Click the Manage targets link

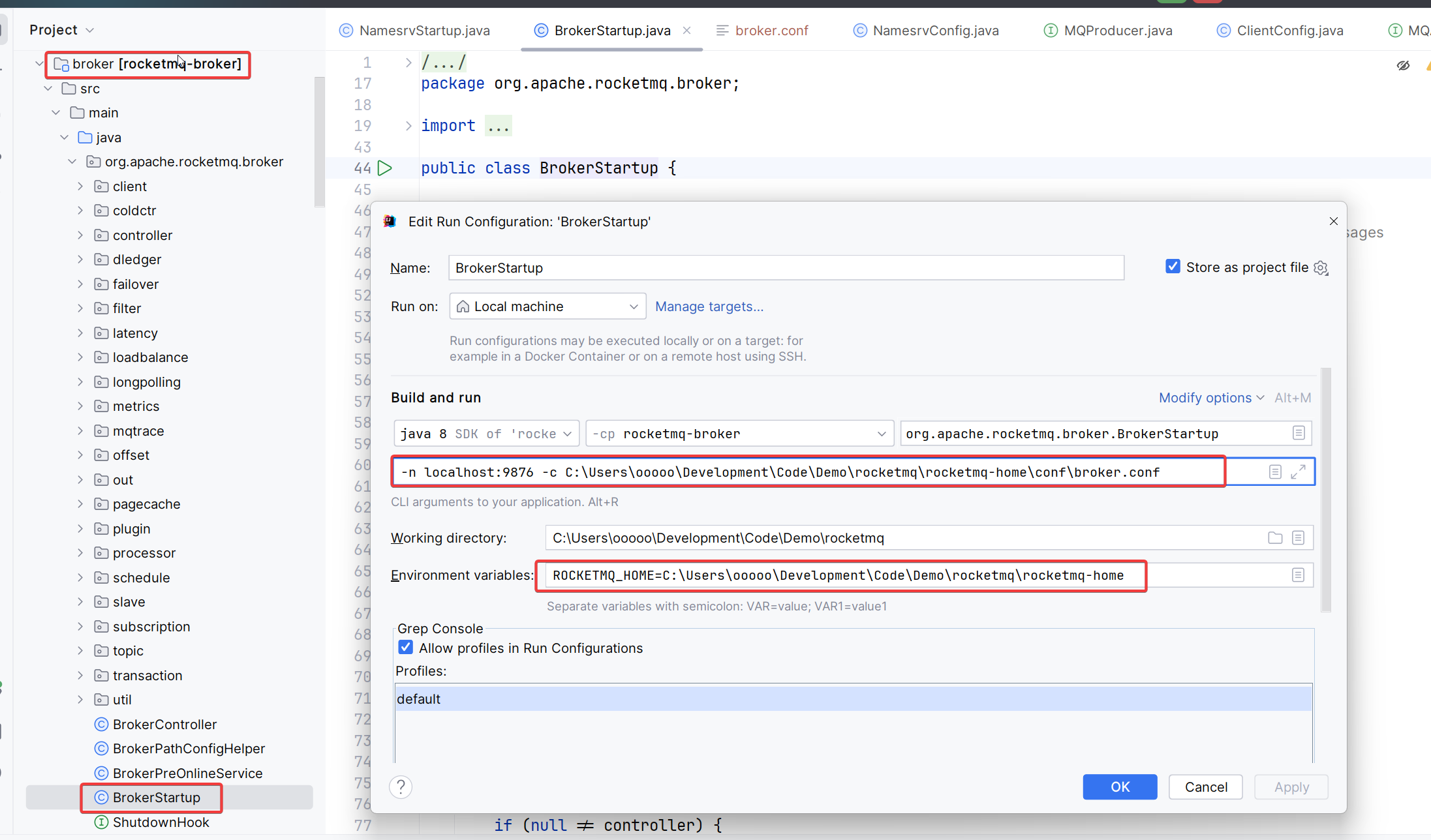pyautogui.click(x=709, y=307)
